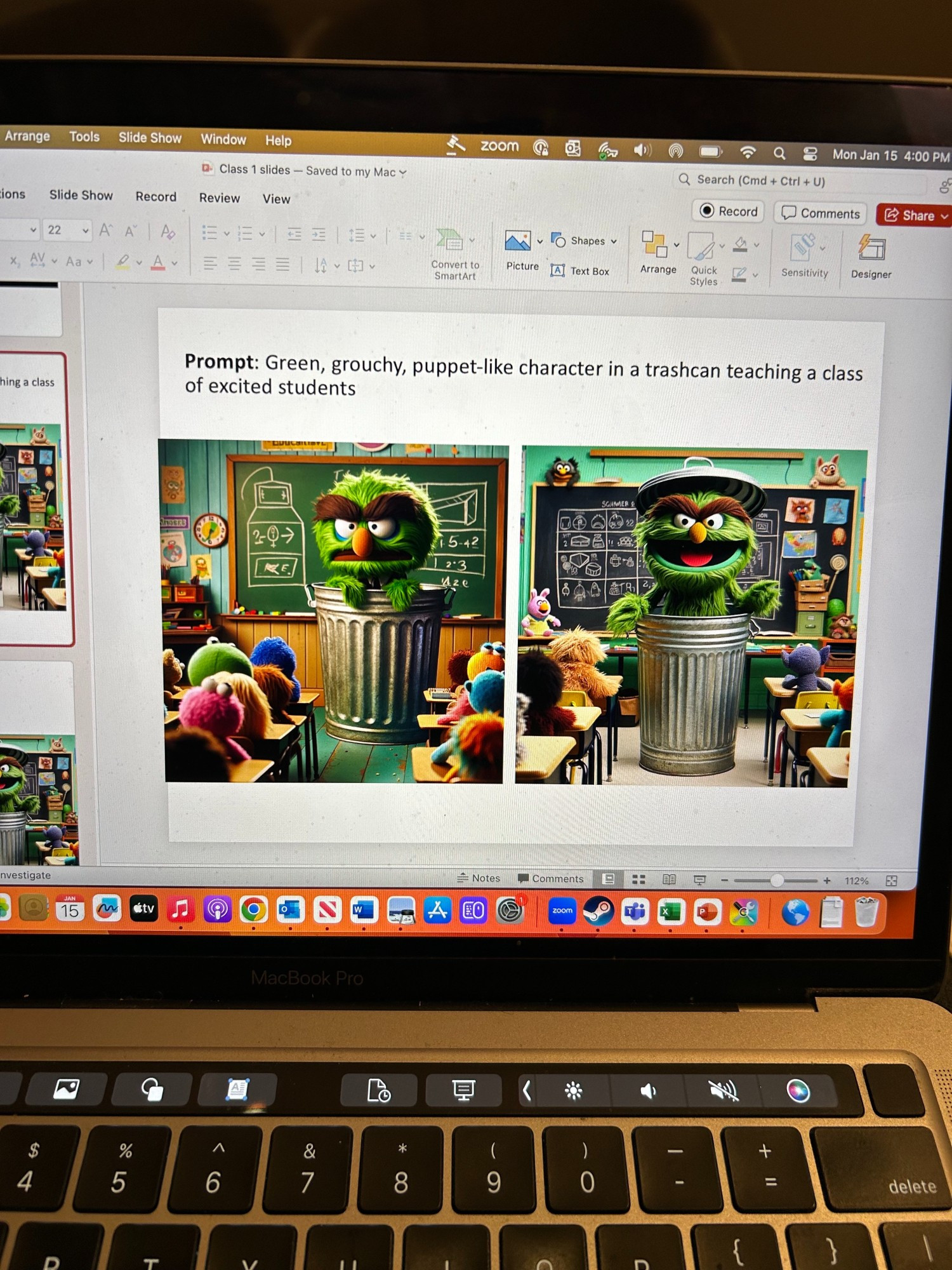Open the Shapes gallery
The width and height of the screenshot is (952, 1270).
584,241
